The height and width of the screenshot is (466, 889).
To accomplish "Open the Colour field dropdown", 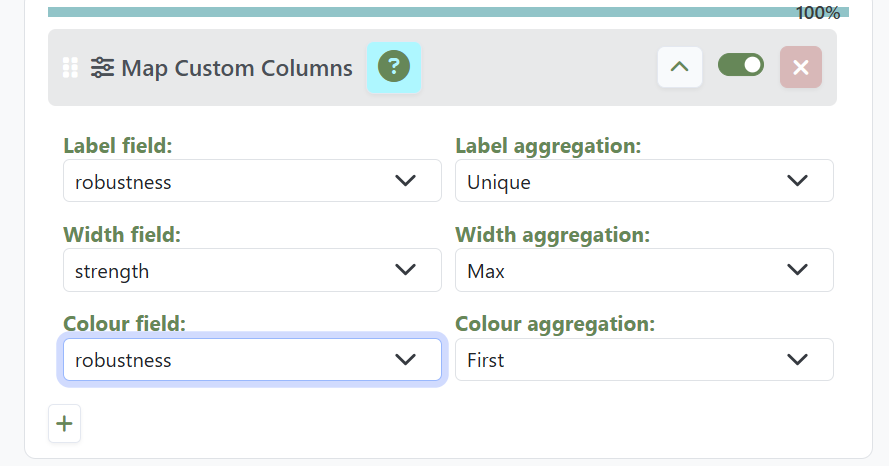I will (252, 360).
